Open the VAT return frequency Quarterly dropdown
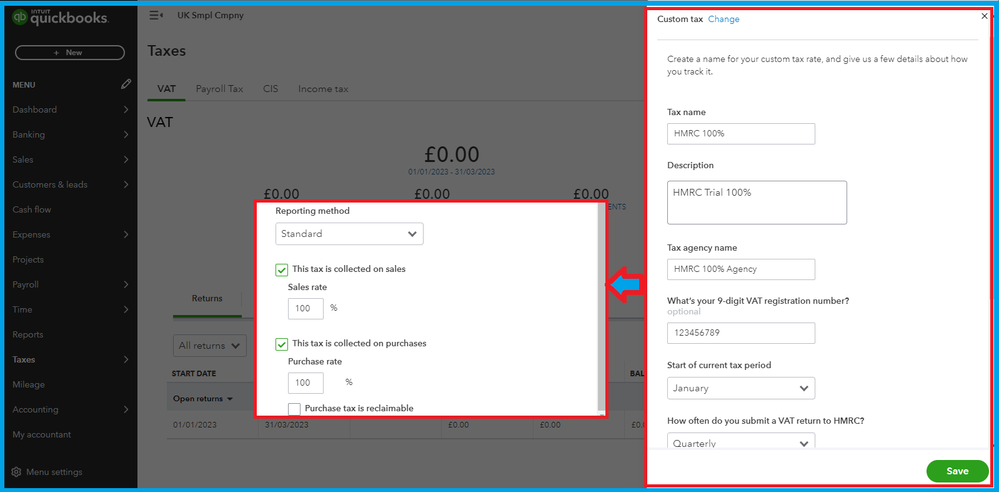Screen dimensions: 999x492 740,442
